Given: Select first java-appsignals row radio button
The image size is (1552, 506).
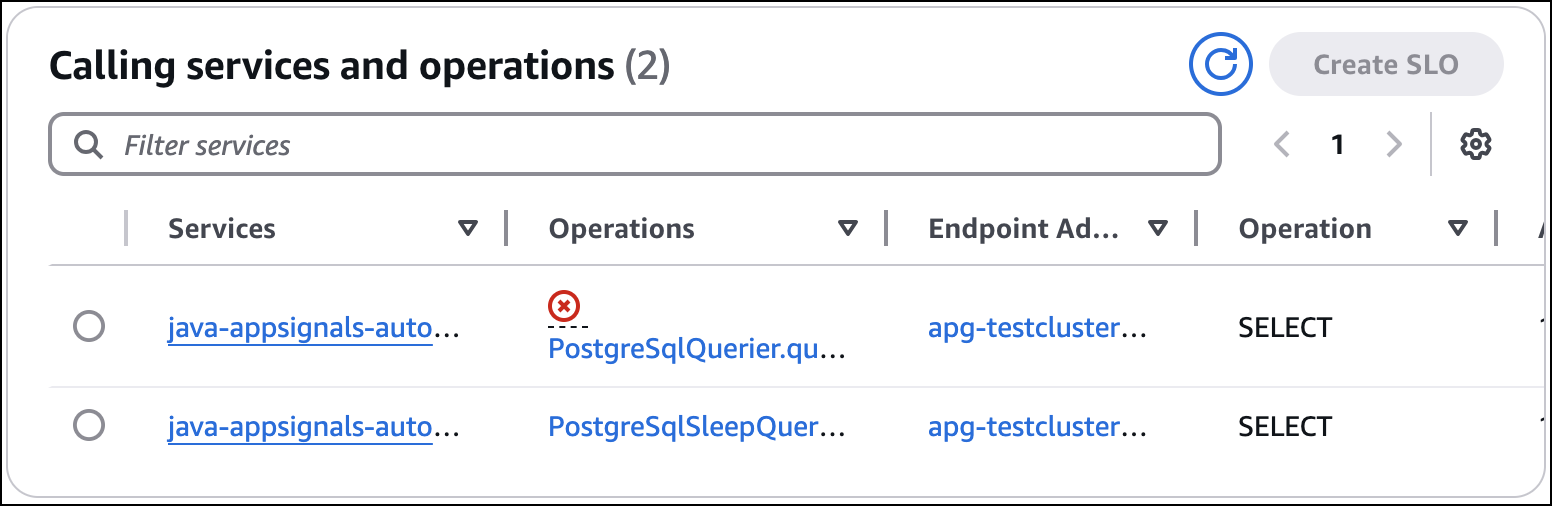Looking at the screenshot, I should [x=89, y=326].
